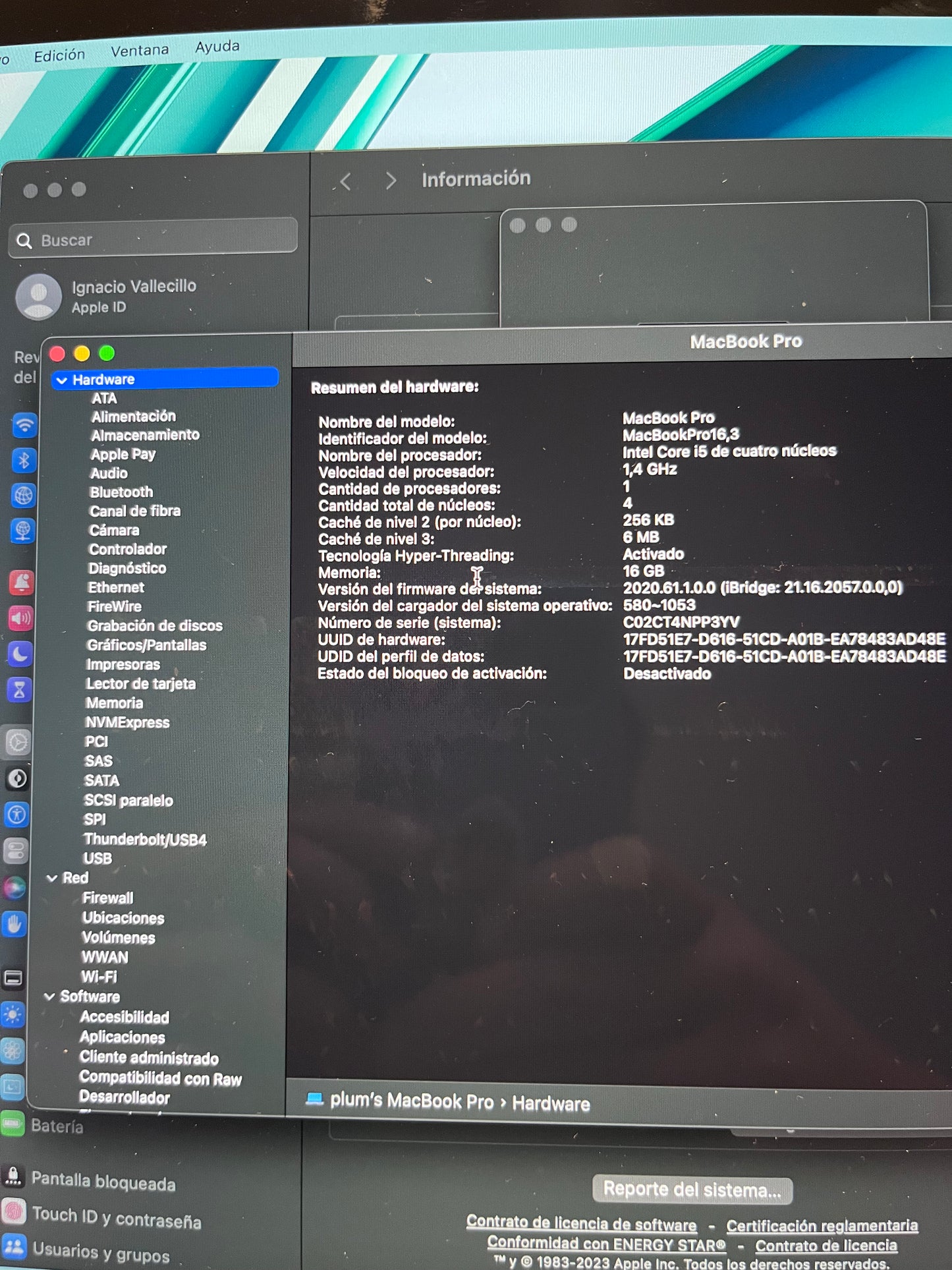Image resolution: width=952 pixels, height=1270 pixels.
Task: Open the Sound speaker icon
Action: click(20, 618)
